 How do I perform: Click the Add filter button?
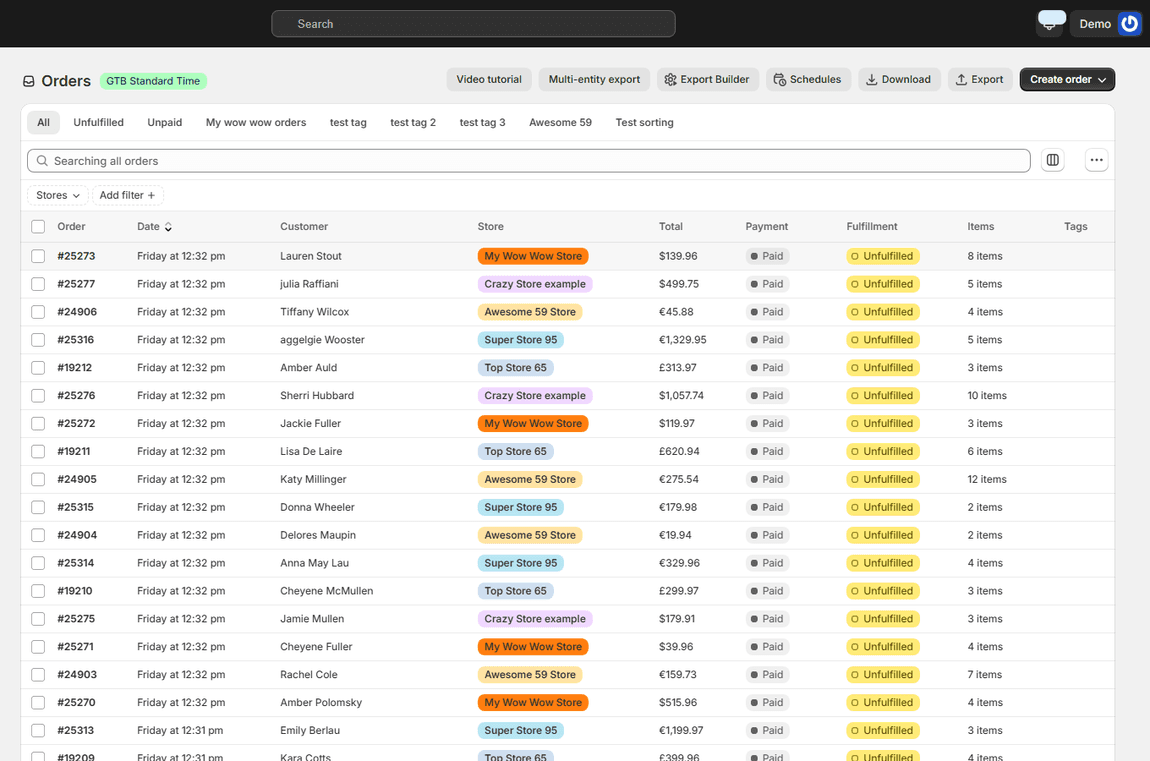click(128, 195)
